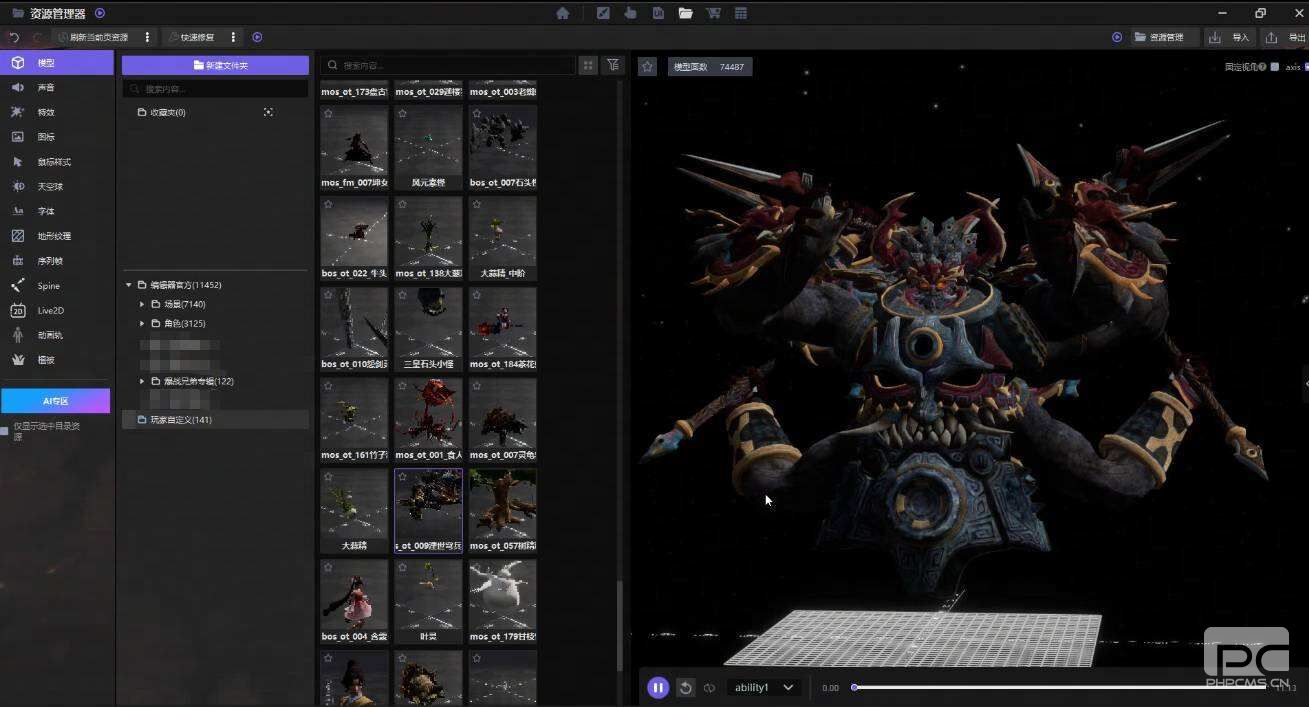Image resolution: width=1309 pixels, height=707 pixels.
Task: Select the 声音 sound category tab
Action: click(57, 88)
